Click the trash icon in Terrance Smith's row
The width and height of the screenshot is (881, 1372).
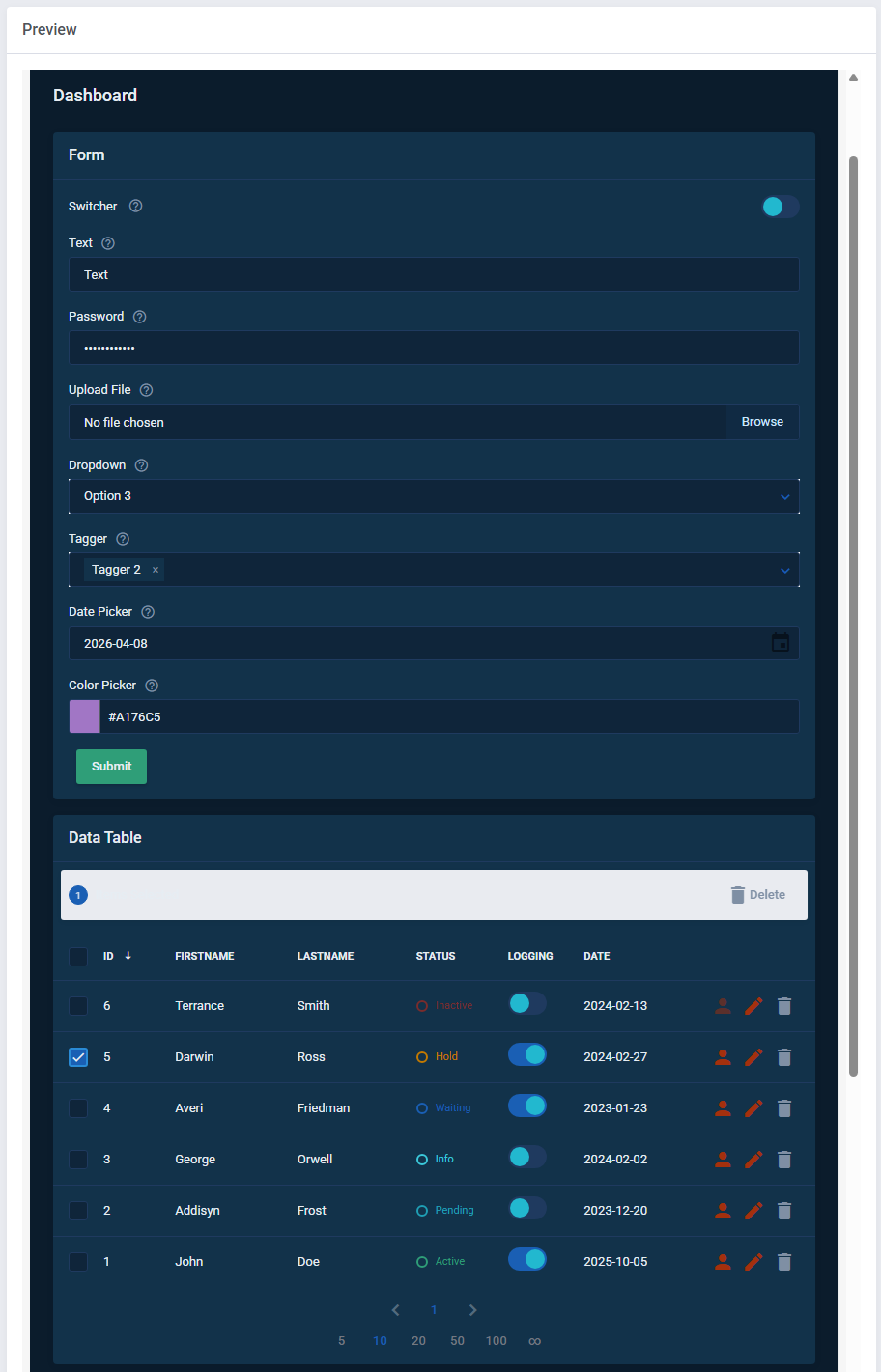click(784, 1006)
